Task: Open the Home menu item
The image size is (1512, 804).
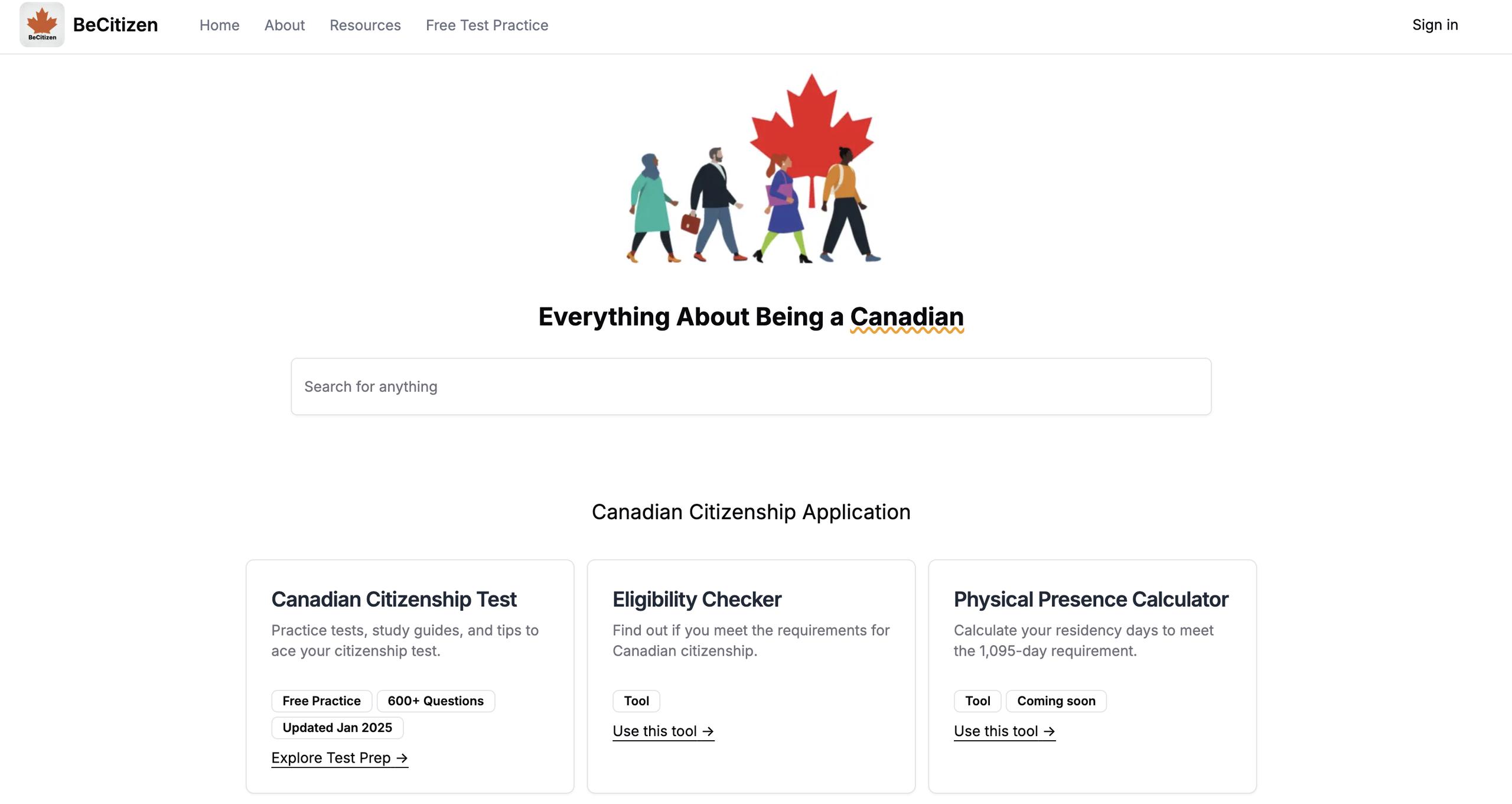Action: point(219,25)
